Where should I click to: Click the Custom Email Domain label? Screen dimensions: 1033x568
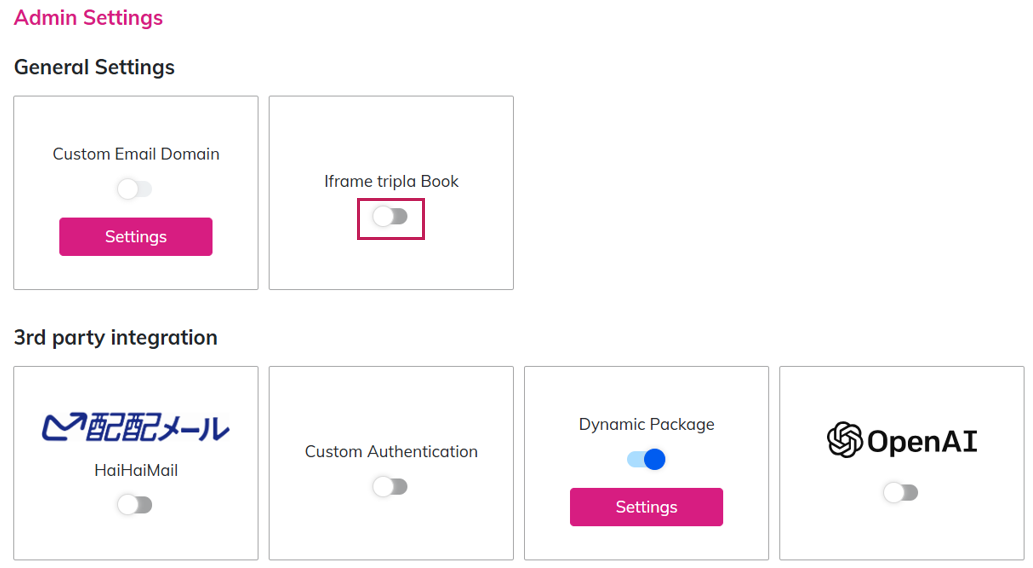click(x=136, y=154)
